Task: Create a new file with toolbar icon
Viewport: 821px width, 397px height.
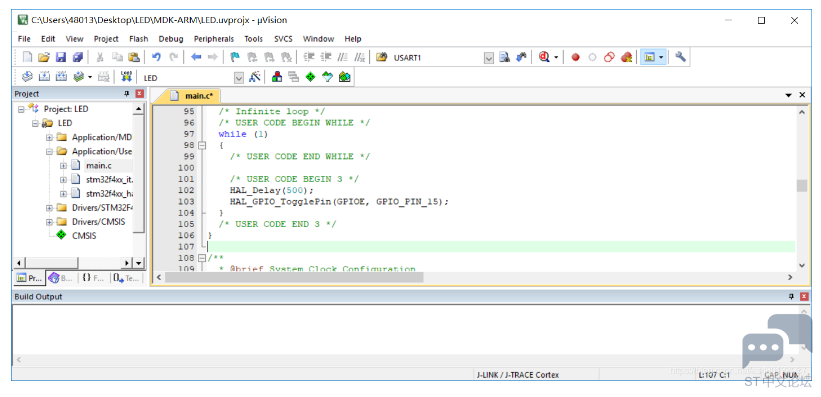Action: pos(27,57)
